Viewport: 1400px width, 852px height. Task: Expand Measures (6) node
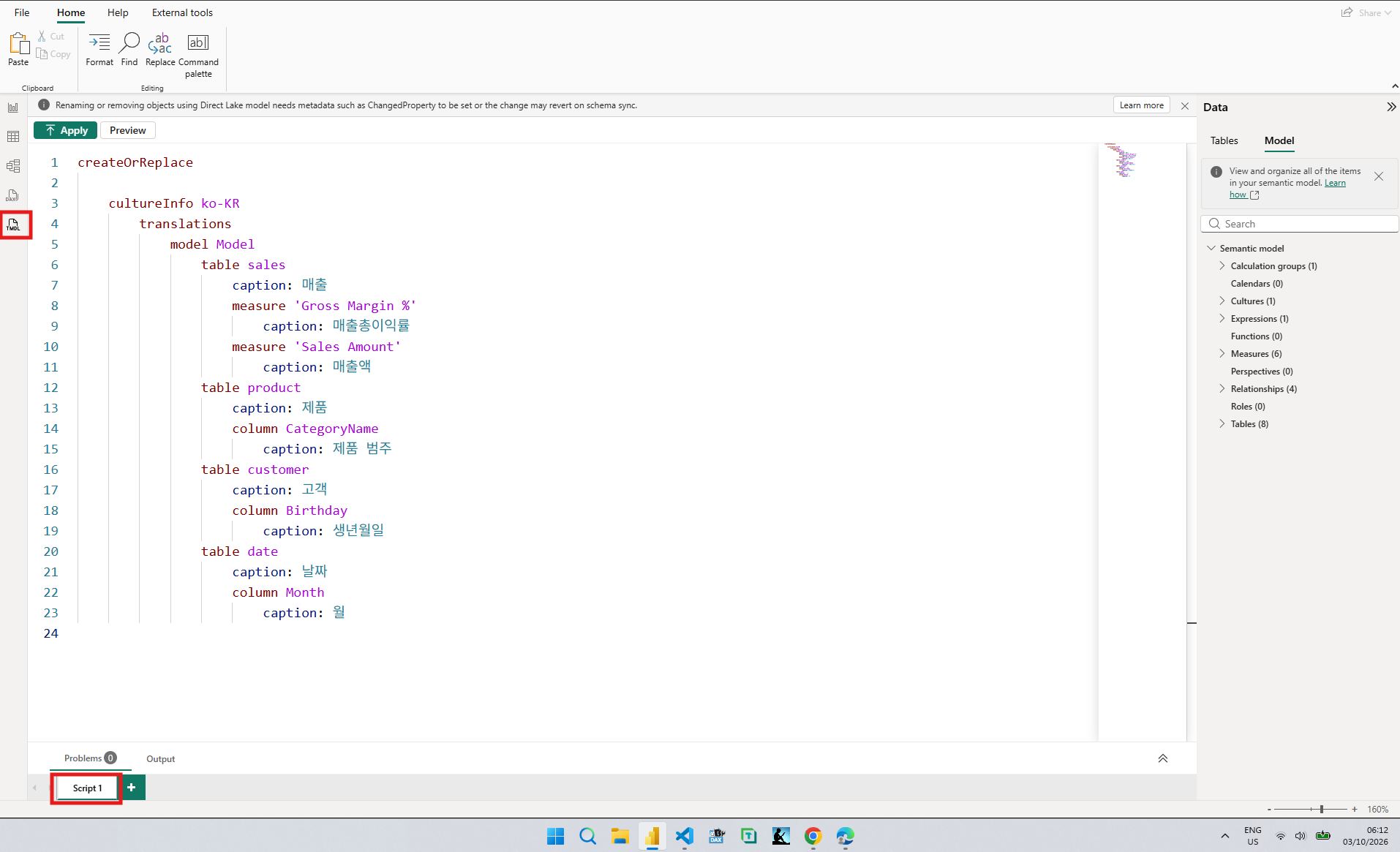point(1222,354)
